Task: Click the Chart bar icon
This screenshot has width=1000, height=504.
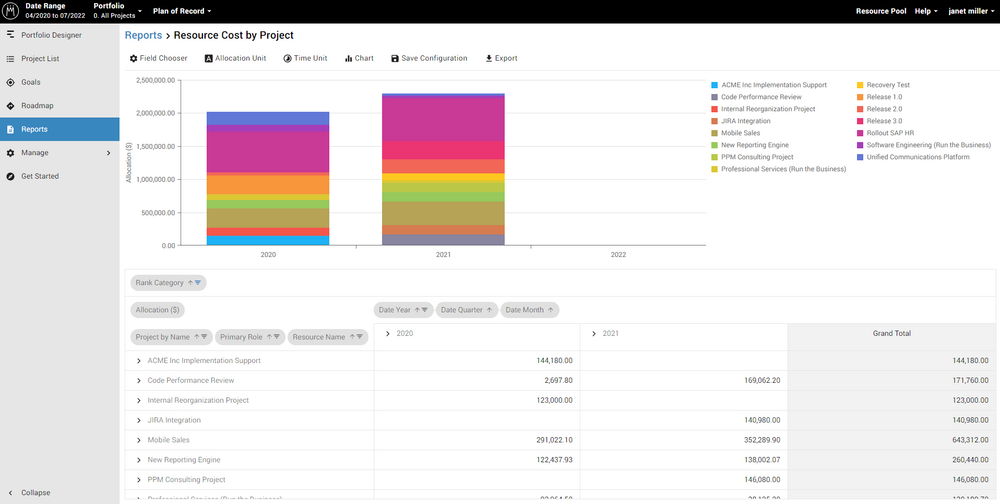Action: pos(348,59)
